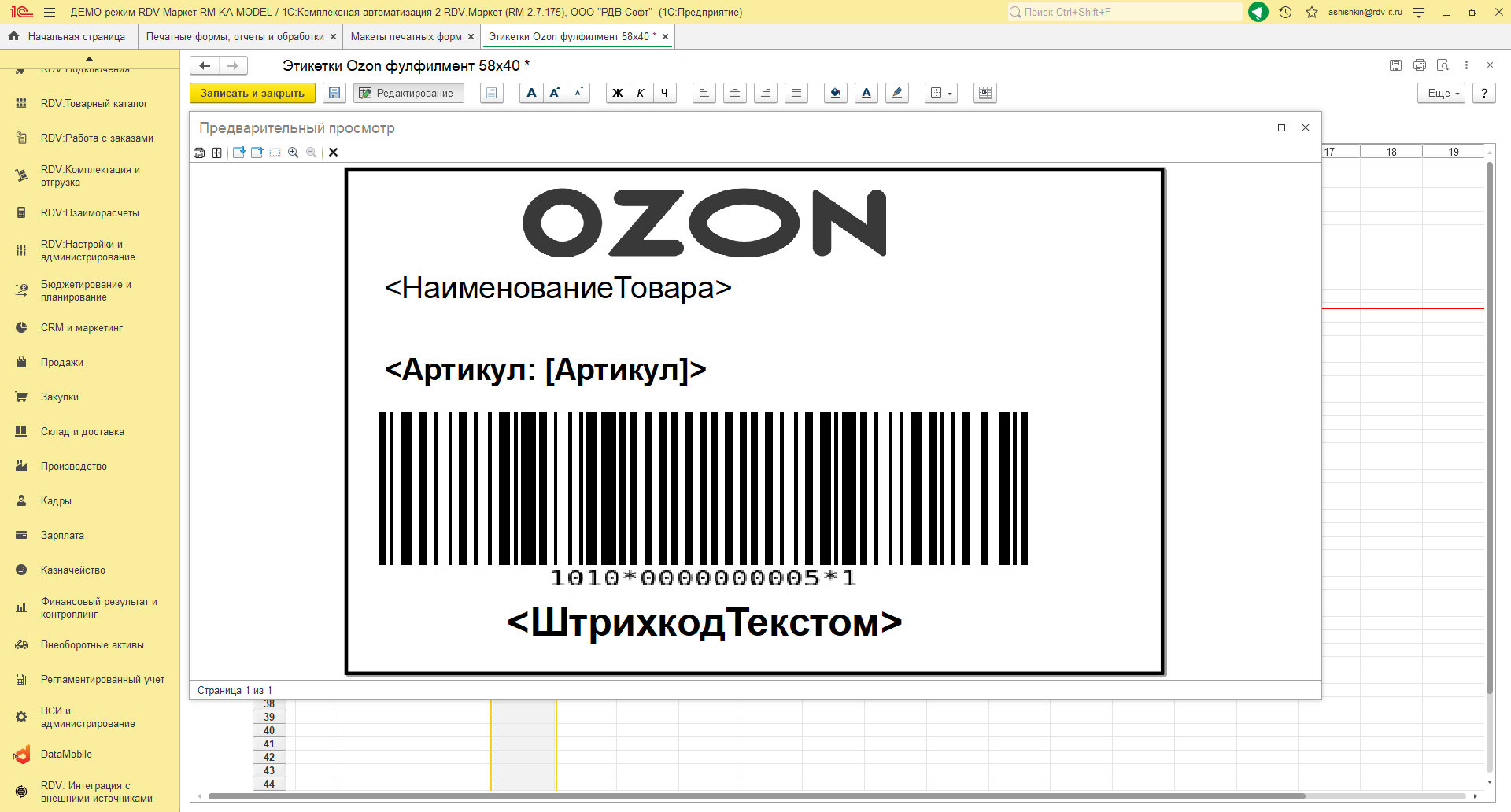Screen dimensions: 1511x812
Task: Print from the preview toolbar
Action: [x=199, y=153]
